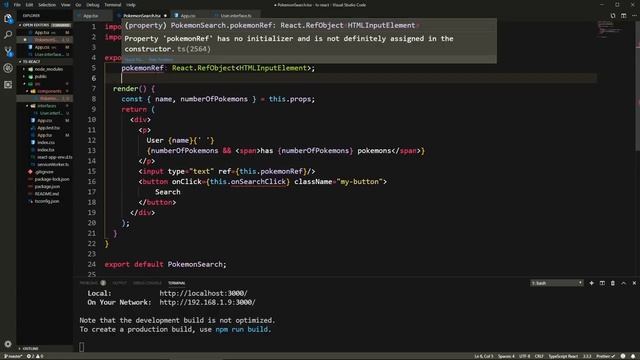Open the File menu
640x360 pixels.
tap(17, 5)
